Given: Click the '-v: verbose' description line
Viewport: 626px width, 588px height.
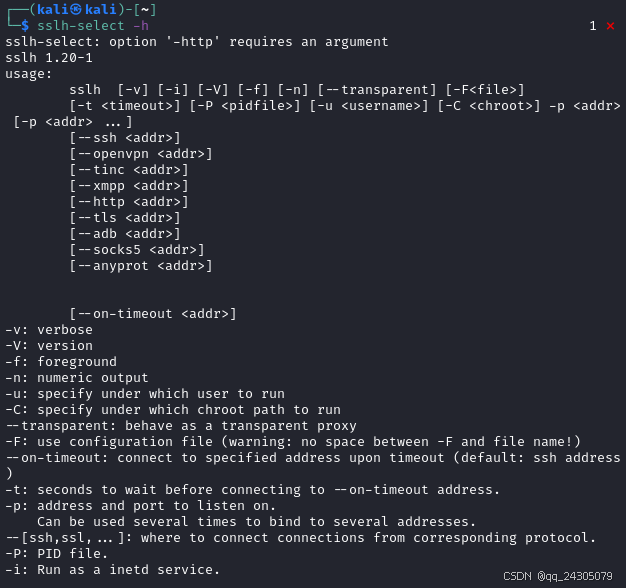Looking at the screenshot, I should click(49, 330).
